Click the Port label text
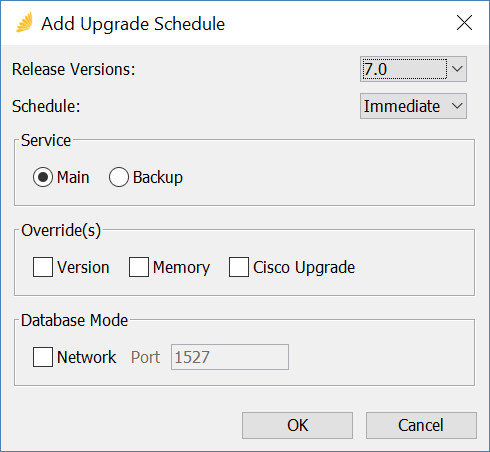 click(145, 357)
